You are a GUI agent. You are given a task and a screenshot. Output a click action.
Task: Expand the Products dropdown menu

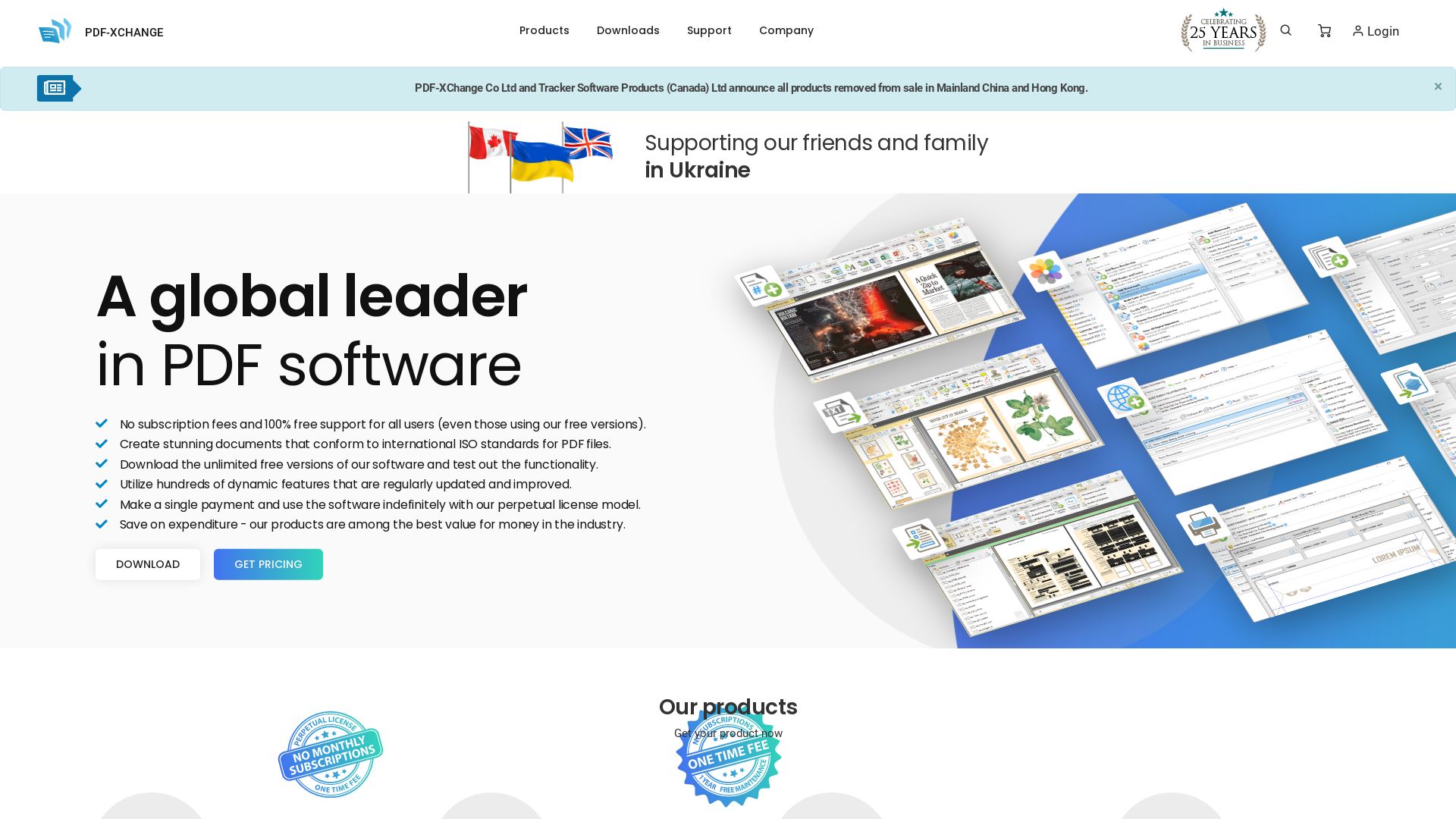point(544,30)
